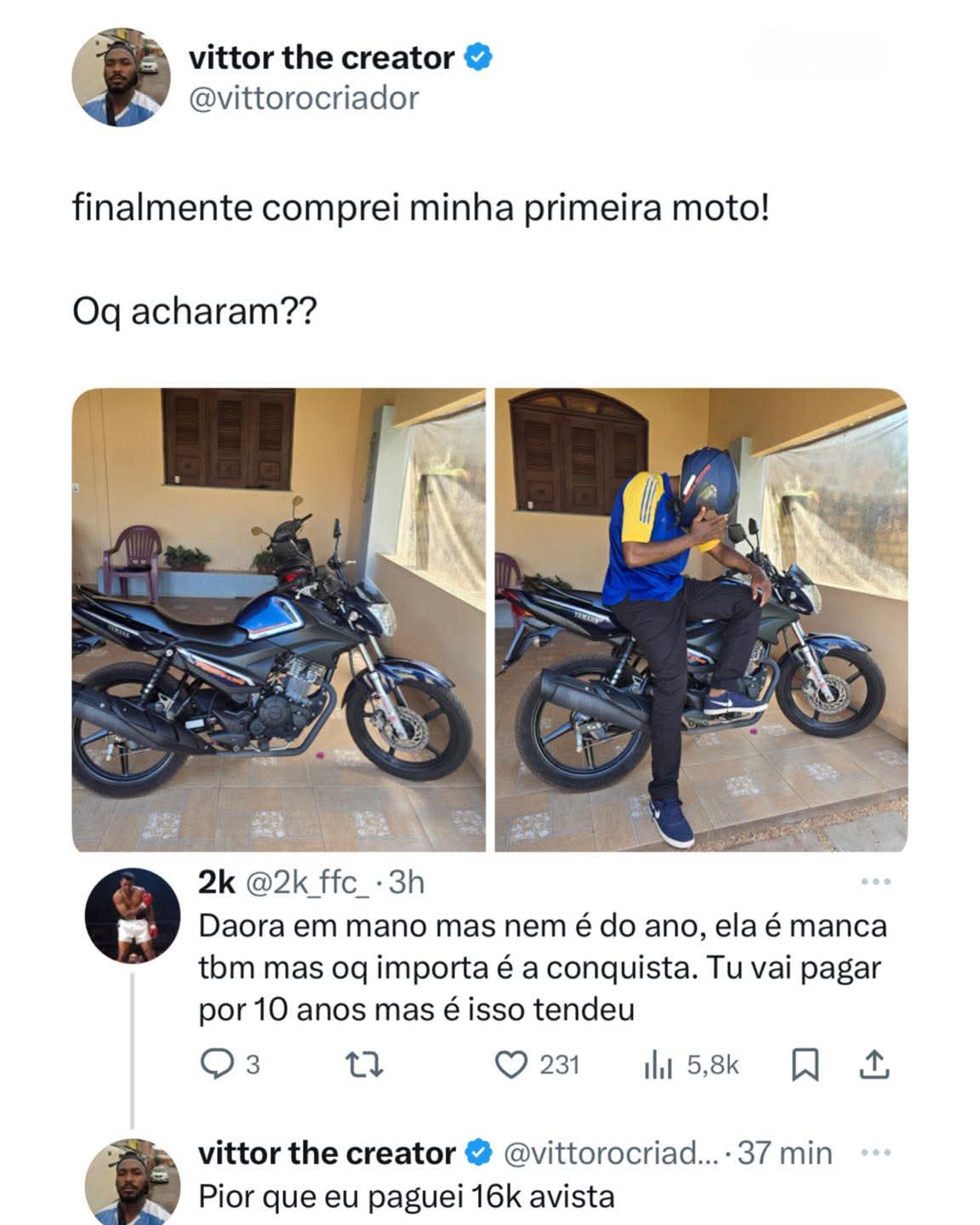The width and height of the screenshot is (980, 1225).
Task: Open vittor's profile picture at the top
Action: pyautogui.click(x=119, y=78)
